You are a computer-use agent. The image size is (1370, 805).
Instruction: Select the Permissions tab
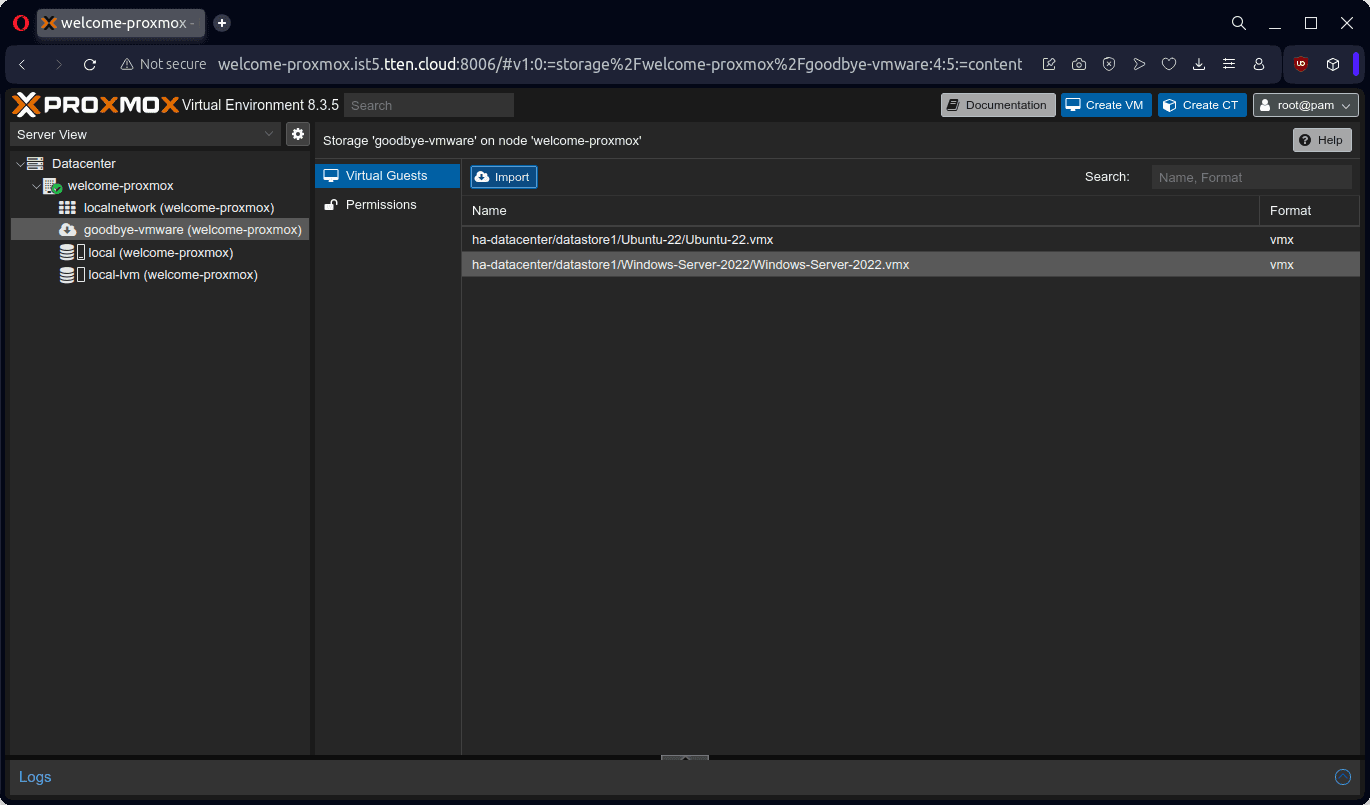387,205
